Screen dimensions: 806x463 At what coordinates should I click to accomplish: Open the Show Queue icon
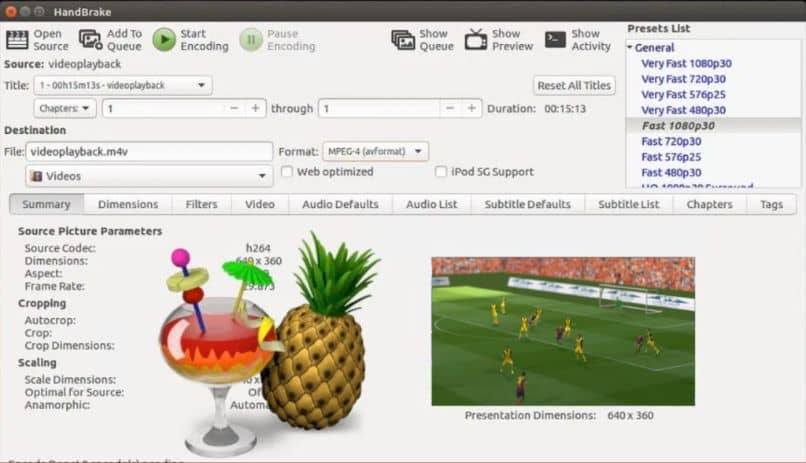coord(403,40)
